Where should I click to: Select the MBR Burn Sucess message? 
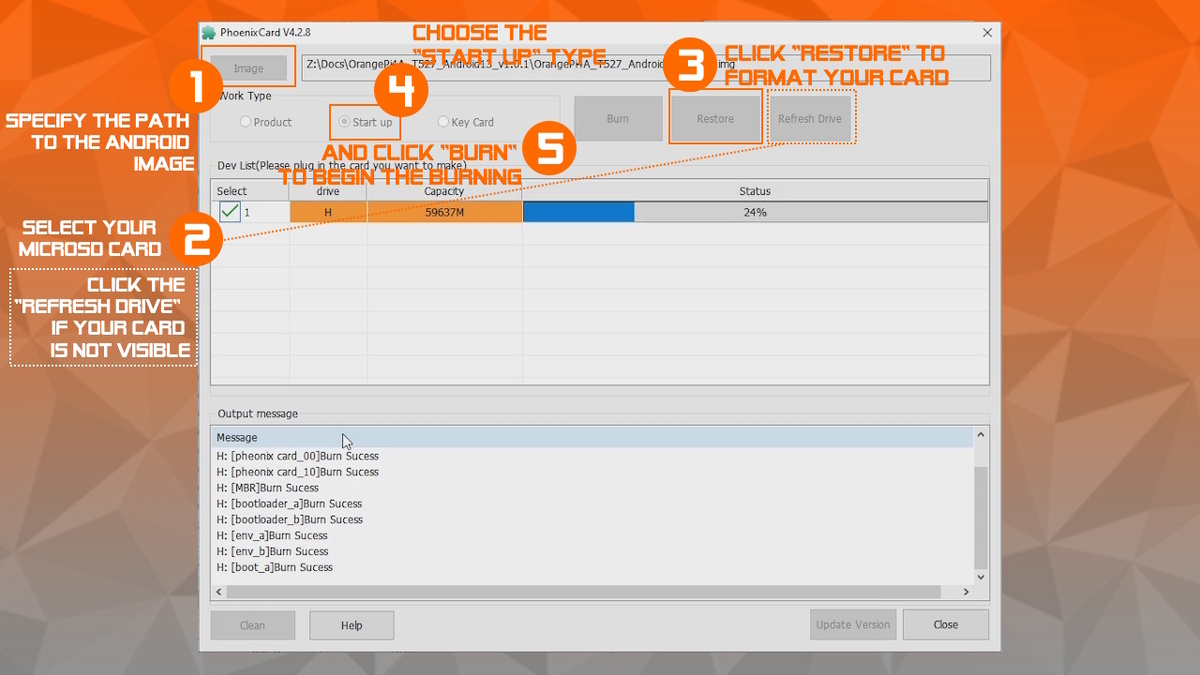(x=268, y=488)
